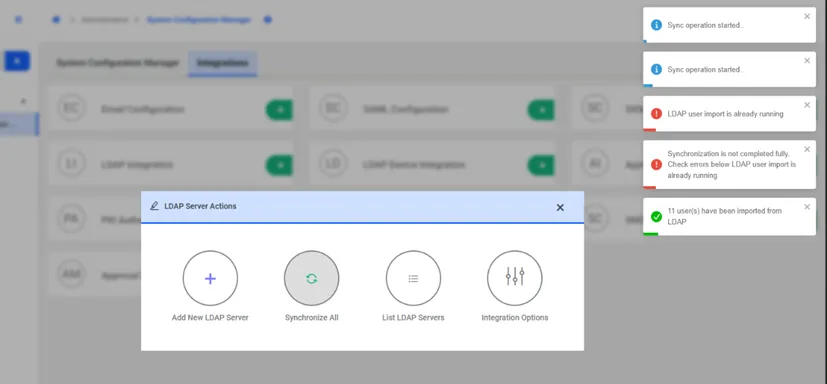Viewport: 827px width, 384px height.
Task: Click the blue plus button in the sidebar
Action: click(x=17, y=61)
